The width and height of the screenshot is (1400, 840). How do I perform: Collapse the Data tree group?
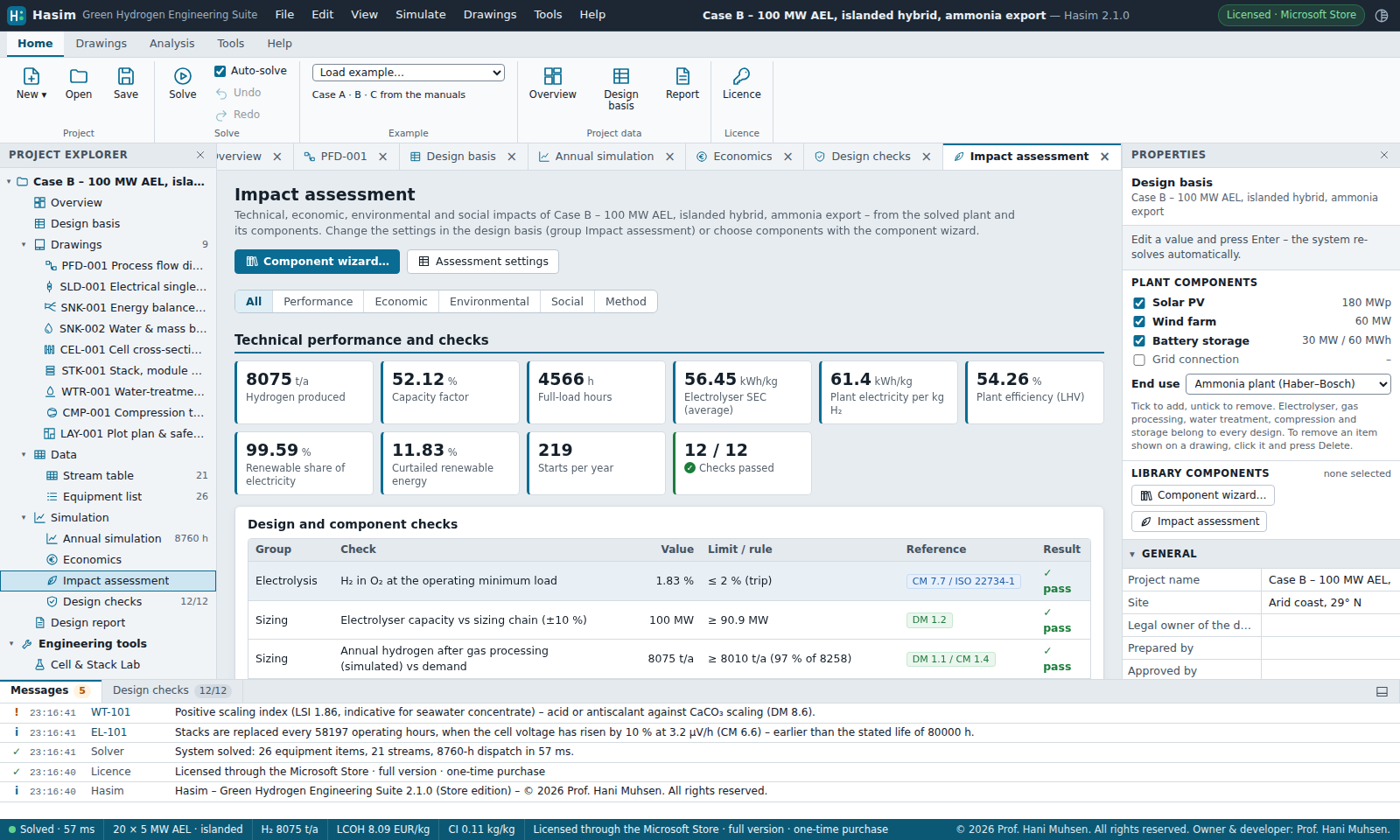pos(24,455)
